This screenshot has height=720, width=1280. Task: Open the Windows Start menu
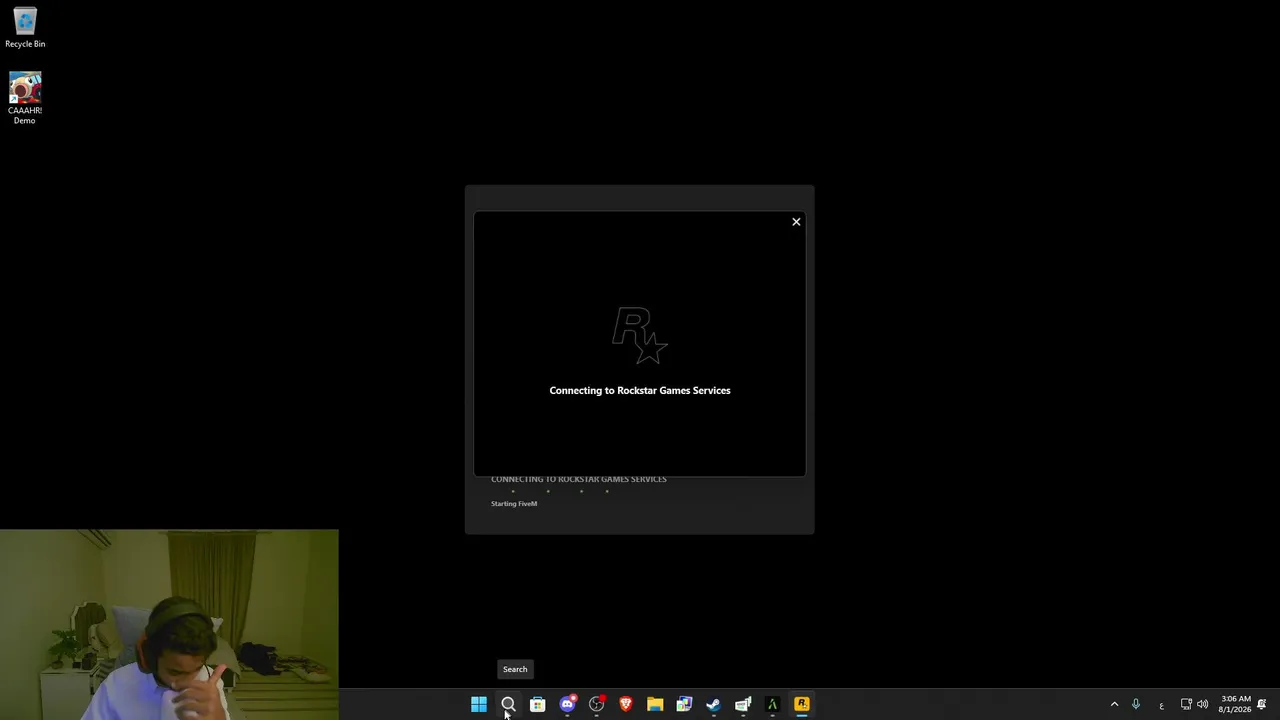(479, 705)
